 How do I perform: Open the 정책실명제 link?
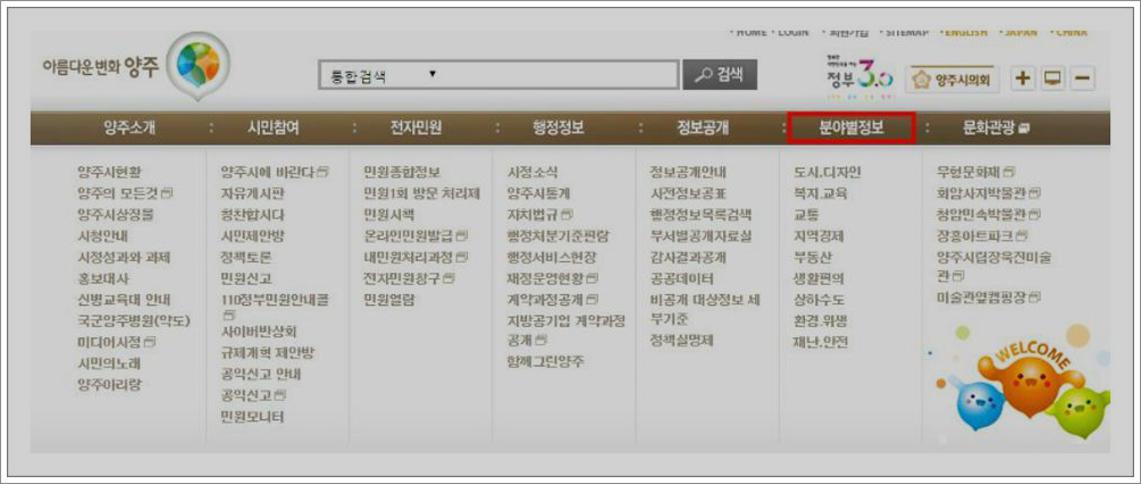pyautogui.click(x=682, y=340)
